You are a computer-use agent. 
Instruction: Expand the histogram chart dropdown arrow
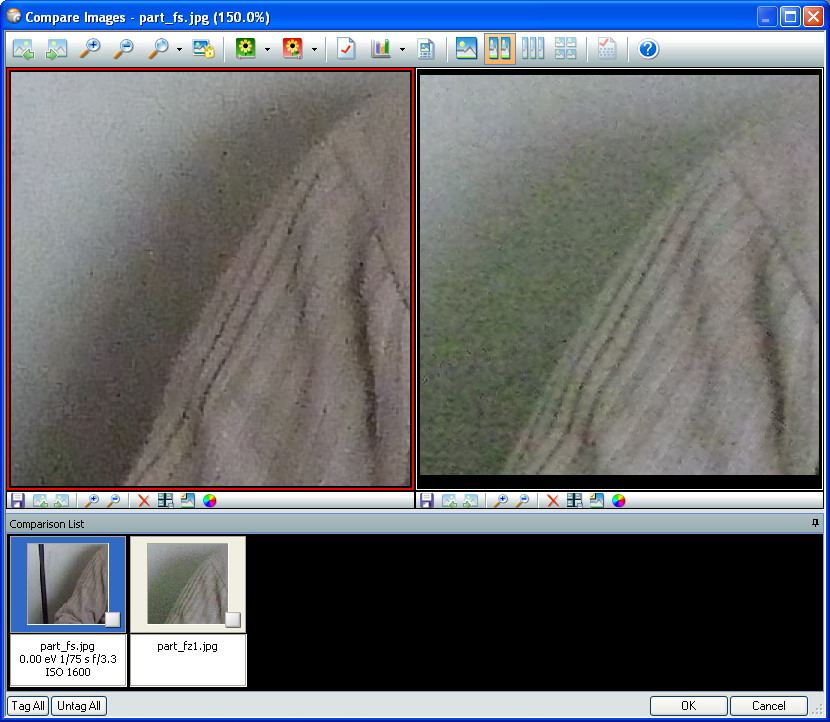click(402, 49)
